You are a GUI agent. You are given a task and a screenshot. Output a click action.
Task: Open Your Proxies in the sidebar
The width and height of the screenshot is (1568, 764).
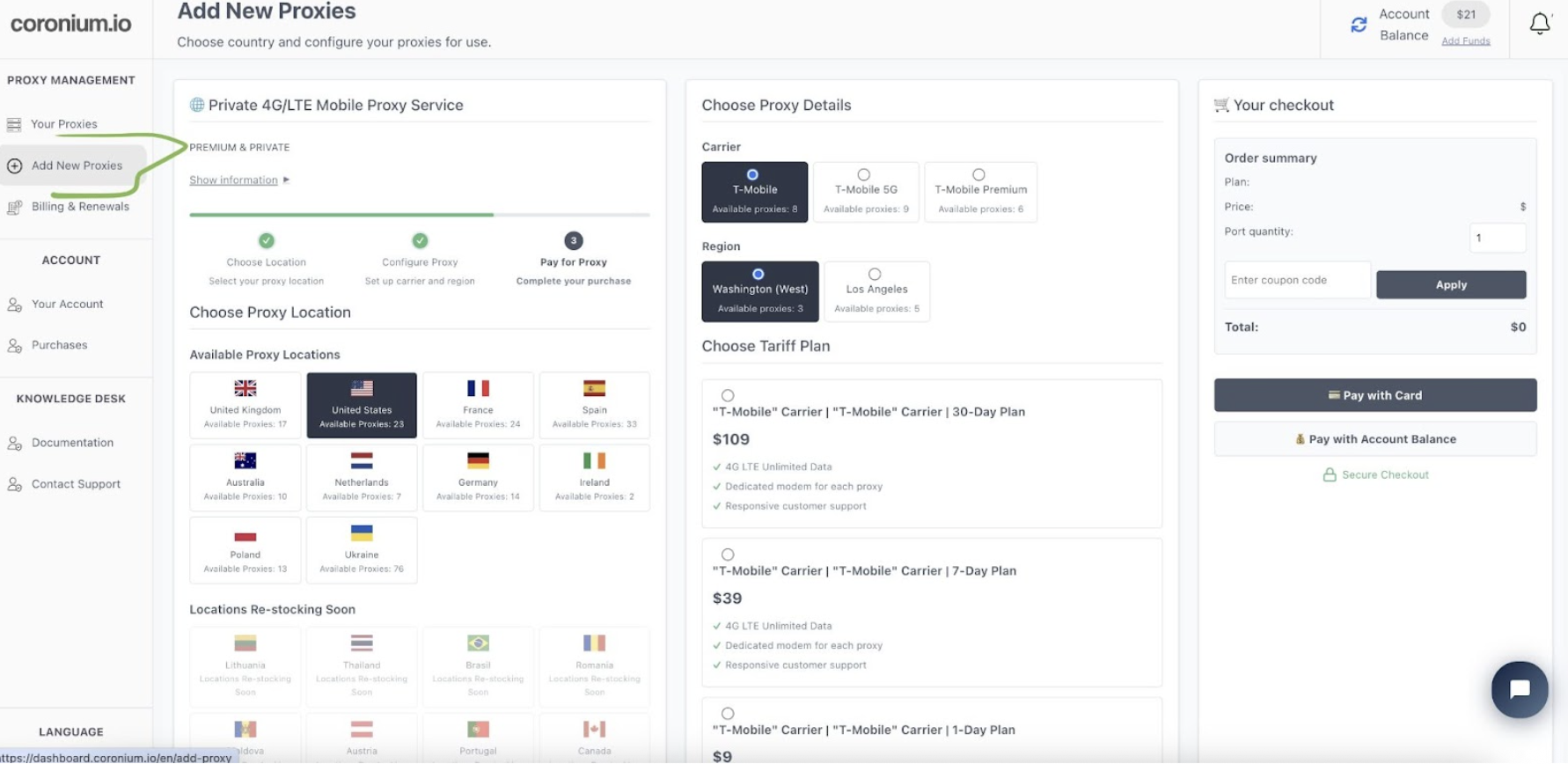(x=63, y=124)
